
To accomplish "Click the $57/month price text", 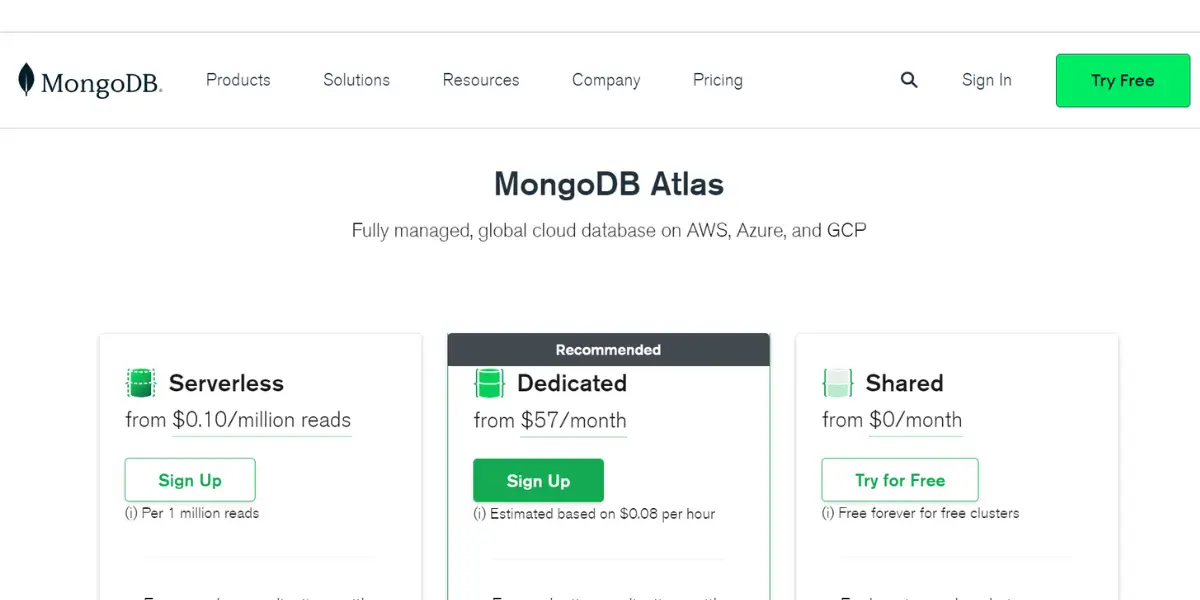I will pos(574,421).
